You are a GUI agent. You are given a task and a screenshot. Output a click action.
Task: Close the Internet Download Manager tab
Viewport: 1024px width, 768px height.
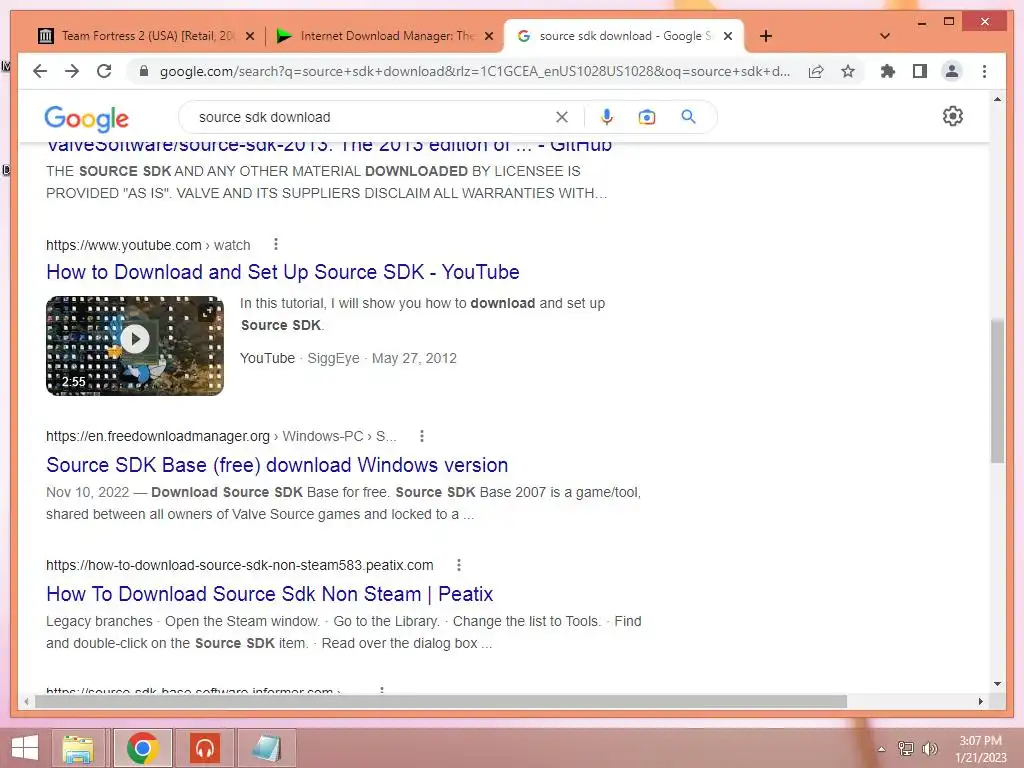tap(488, 36)
